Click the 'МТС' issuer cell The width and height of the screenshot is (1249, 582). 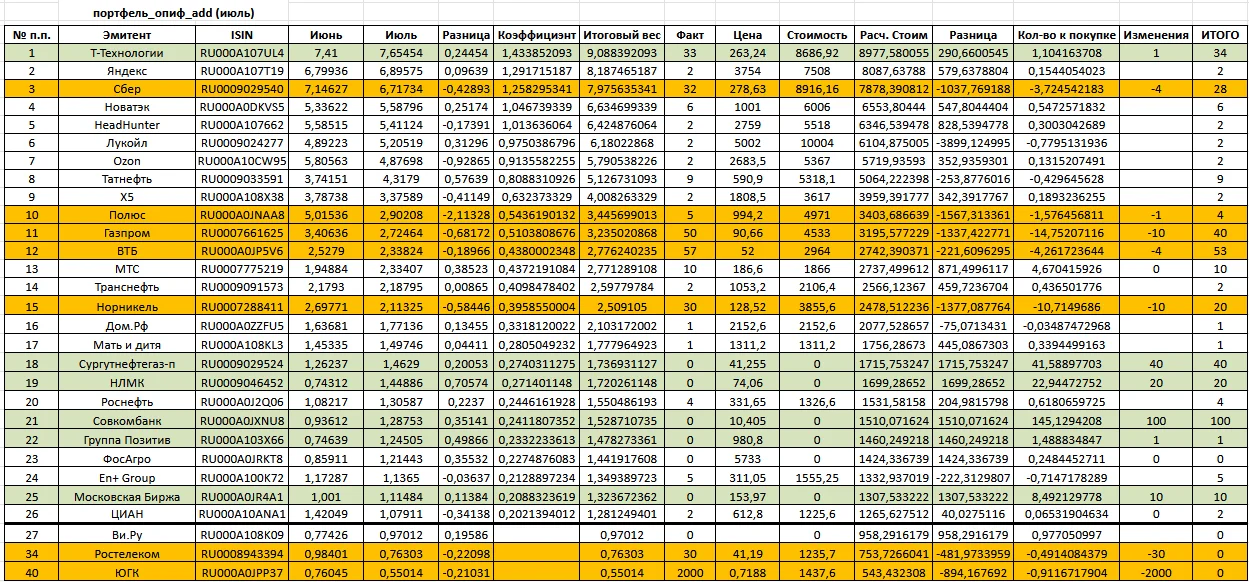click(127, 269)
